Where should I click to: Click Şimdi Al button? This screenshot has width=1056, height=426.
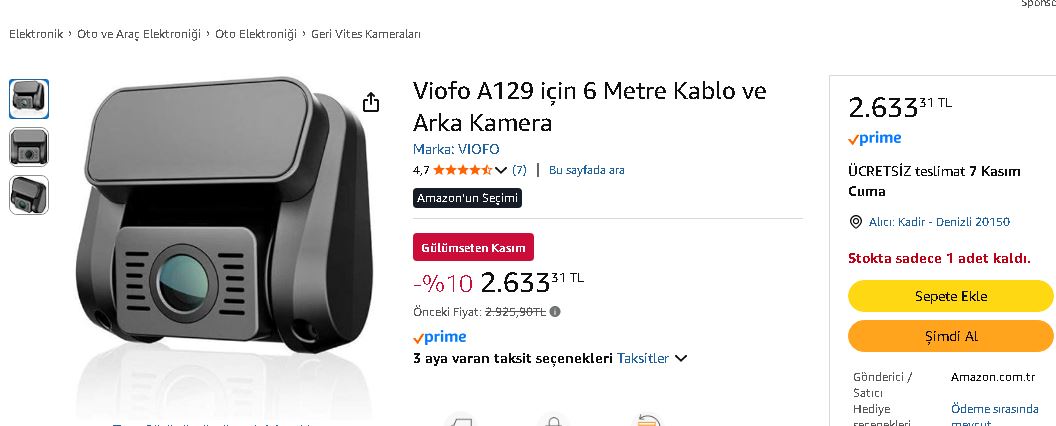click(950, 336)
